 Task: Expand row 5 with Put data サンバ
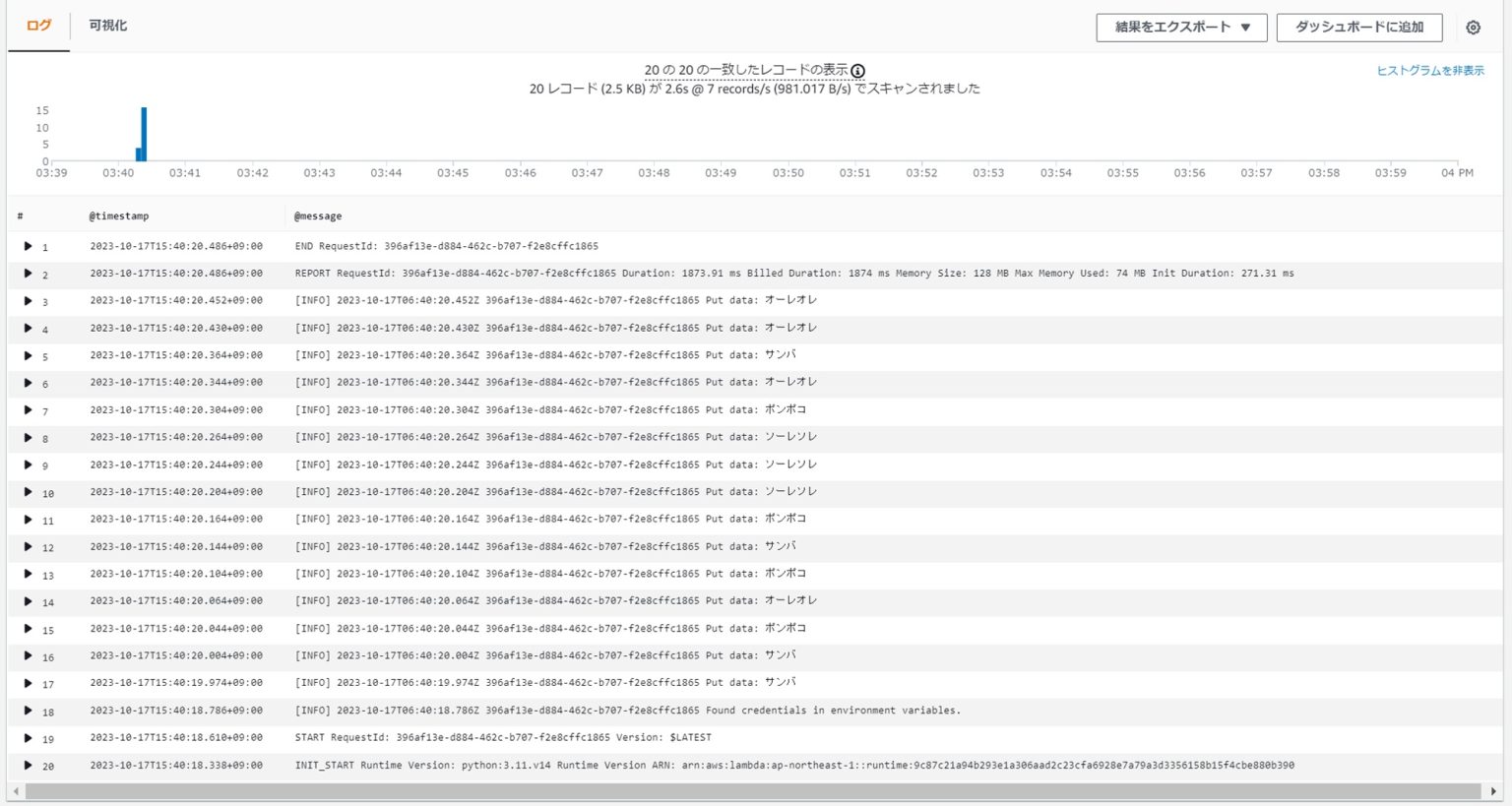pos(28,354)
